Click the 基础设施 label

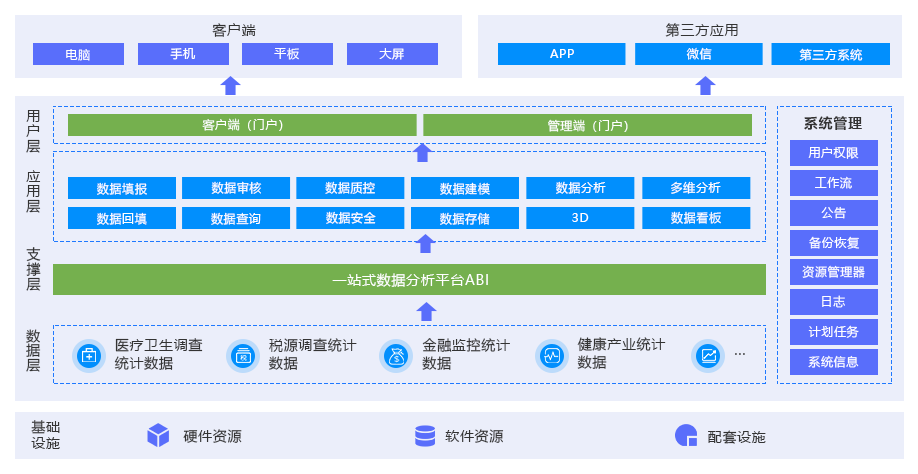point(46,435)
